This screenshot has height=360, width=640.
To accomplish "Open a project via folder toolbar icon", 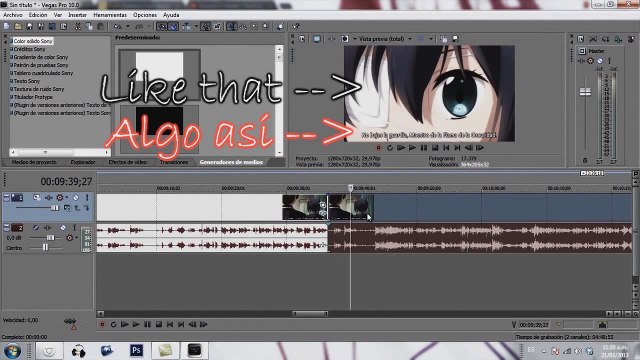I will [x=18, y=27].
